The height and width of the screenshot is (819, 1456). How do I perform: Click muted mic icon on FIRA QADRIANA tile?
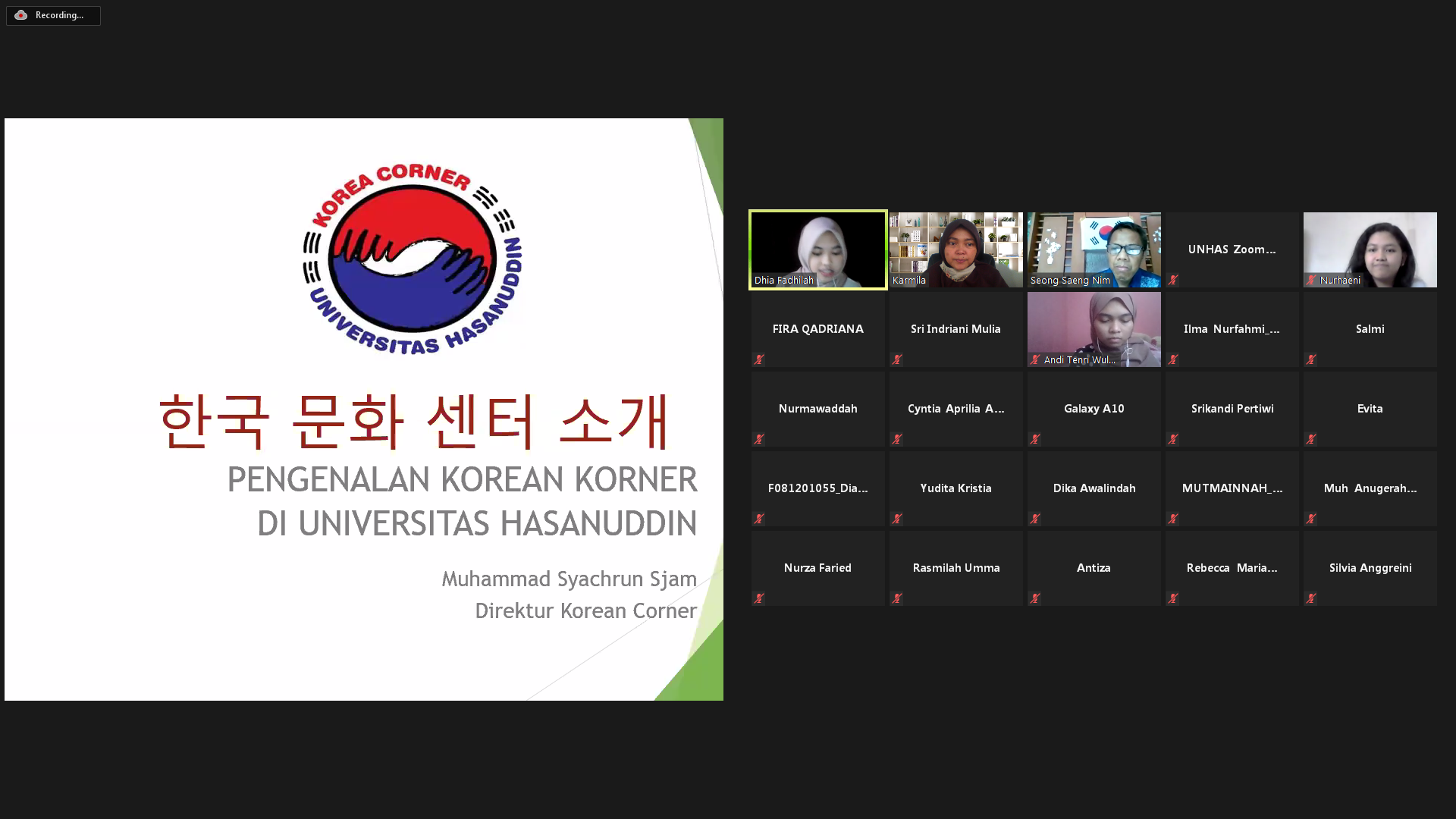759,359
